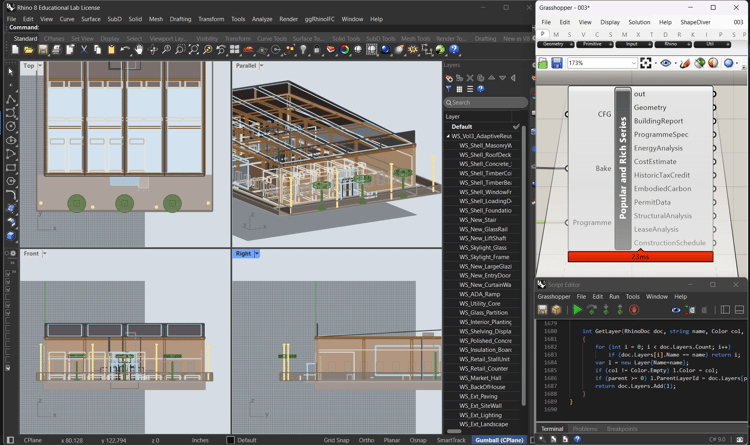Viewport: 750px width, 445px height.
Task: Open the Right viewport title dropdown
Action: 257,254
